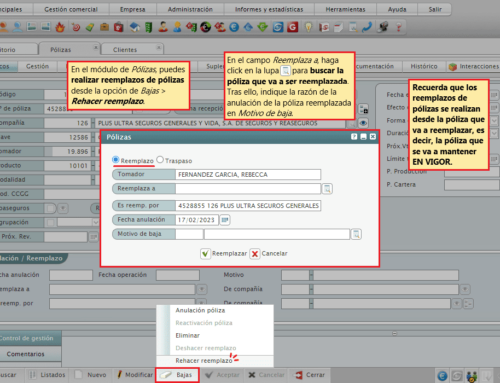Choose Anulación póliza from Bajas menu

pyautogui.click(x=200, y=310)
